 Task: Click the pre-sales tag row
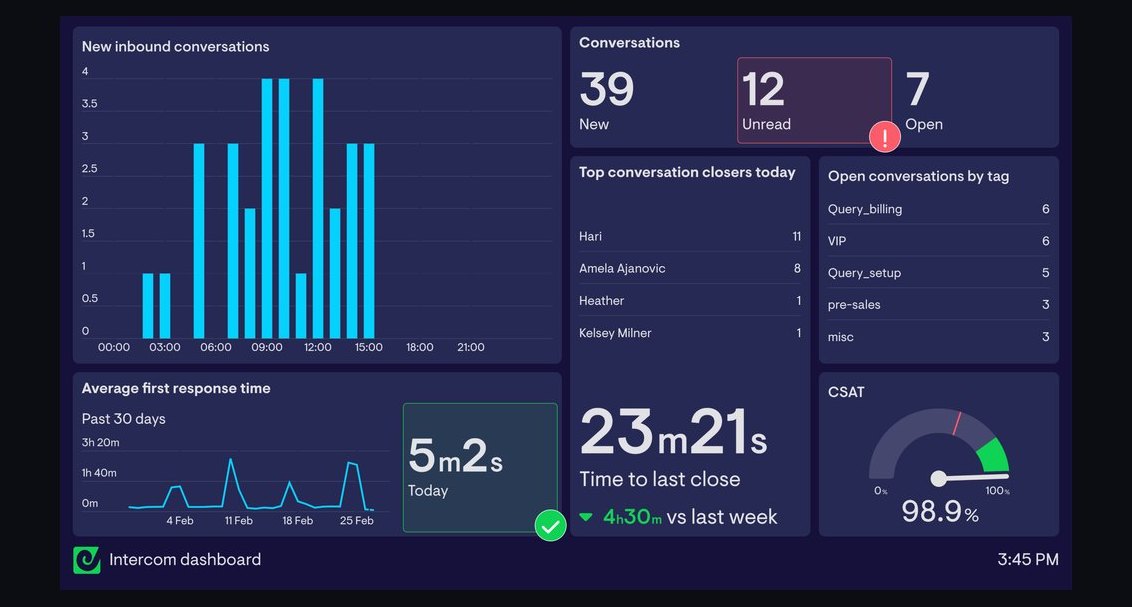tap(939, 305)
